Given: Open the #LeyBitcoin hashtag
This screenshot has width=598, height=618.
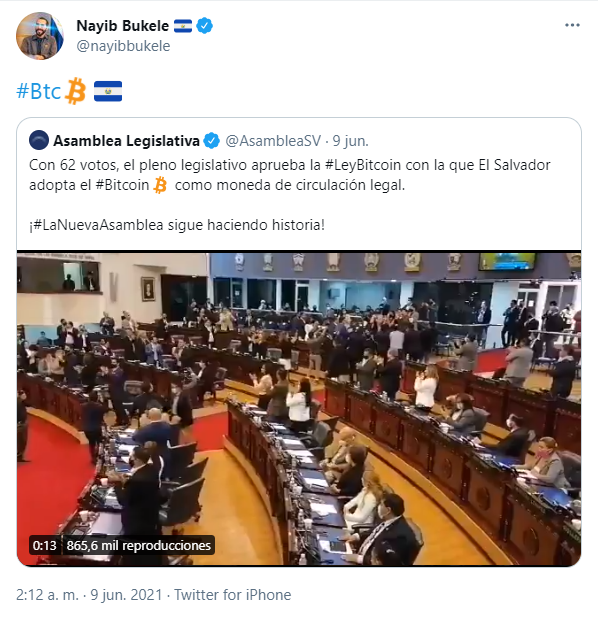Looking at the screenshot, I should (x=363, y=165).
